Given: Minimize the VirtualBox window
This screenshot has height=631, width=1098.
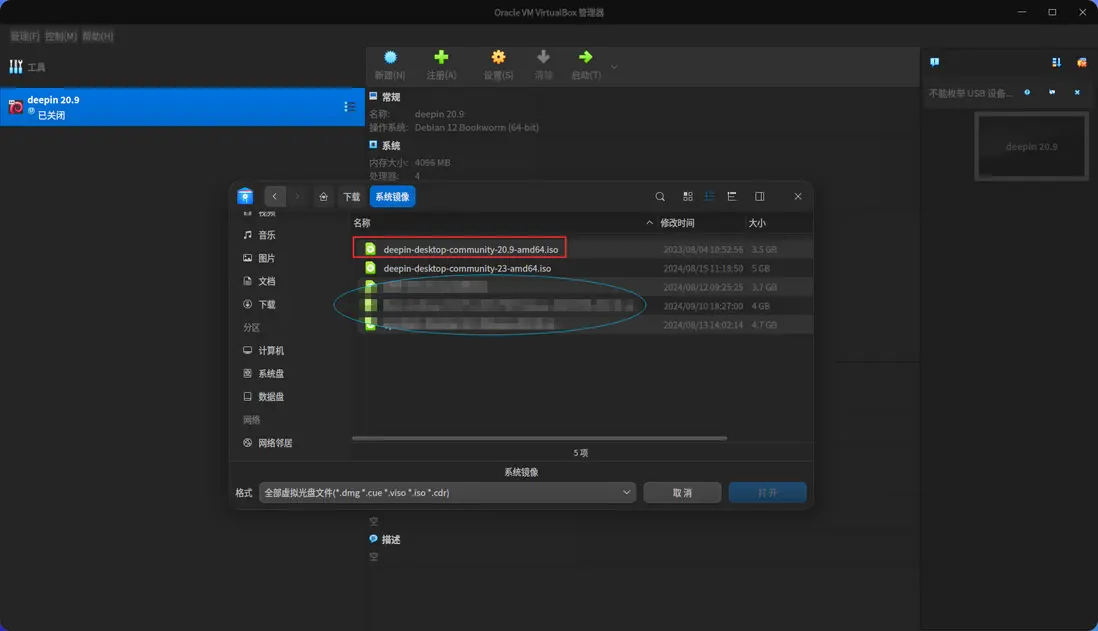Looking at the screenshot, I should pos(1022,12).
